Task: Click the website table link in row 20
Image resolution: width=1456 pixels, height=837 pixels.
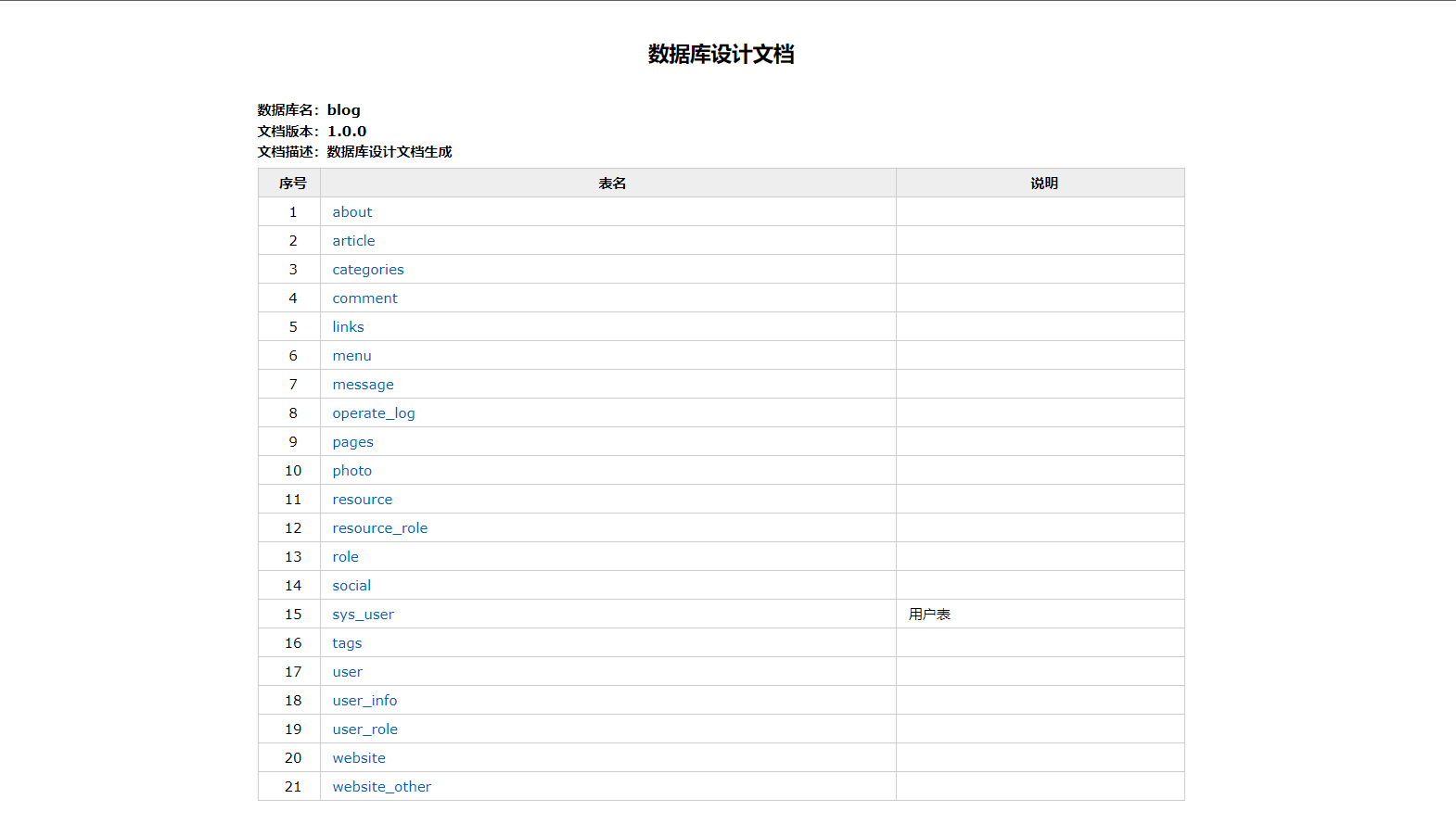Action: (x=359, y=758)
